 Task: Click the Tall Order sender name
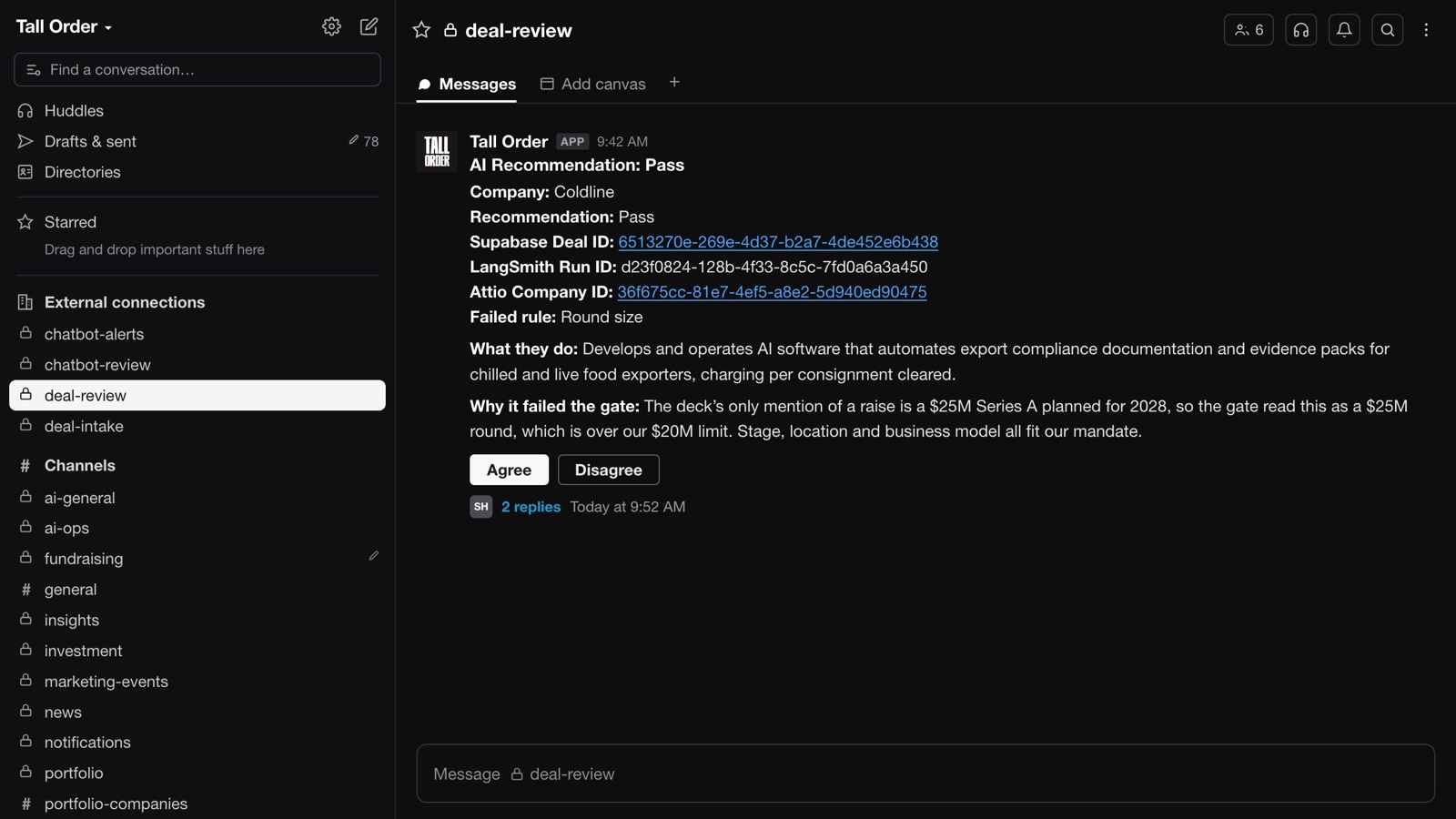pyautogui.click(x=509, y=141)
